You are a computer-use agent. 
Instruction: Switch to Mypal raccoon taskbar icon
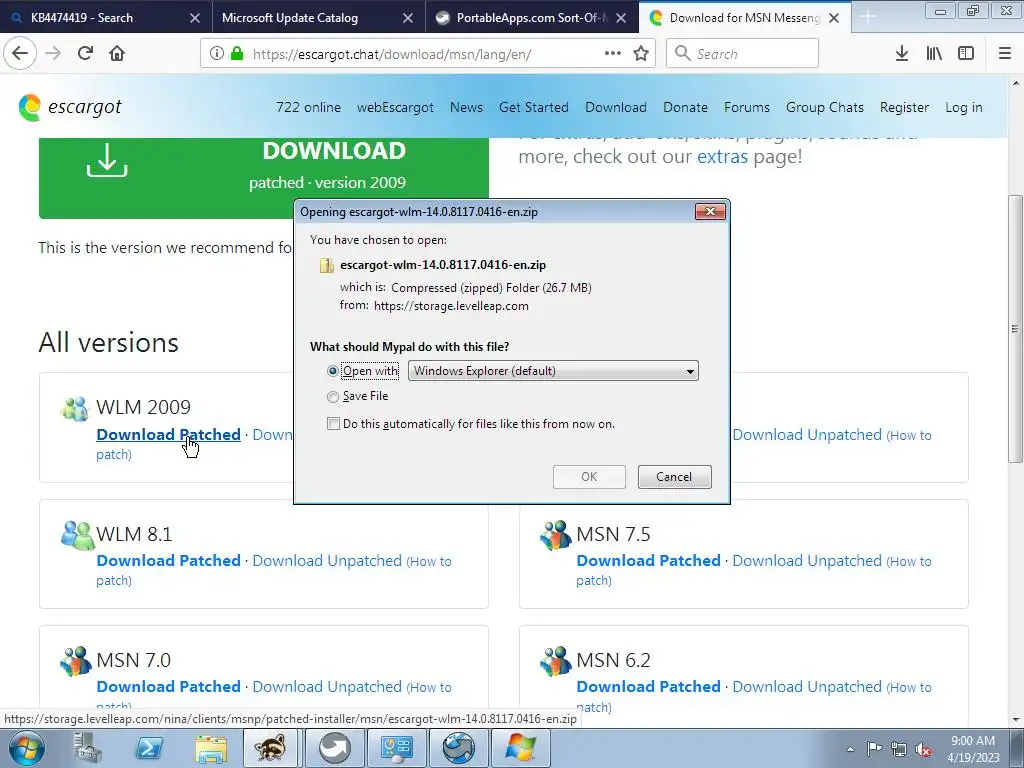(270, 748)
